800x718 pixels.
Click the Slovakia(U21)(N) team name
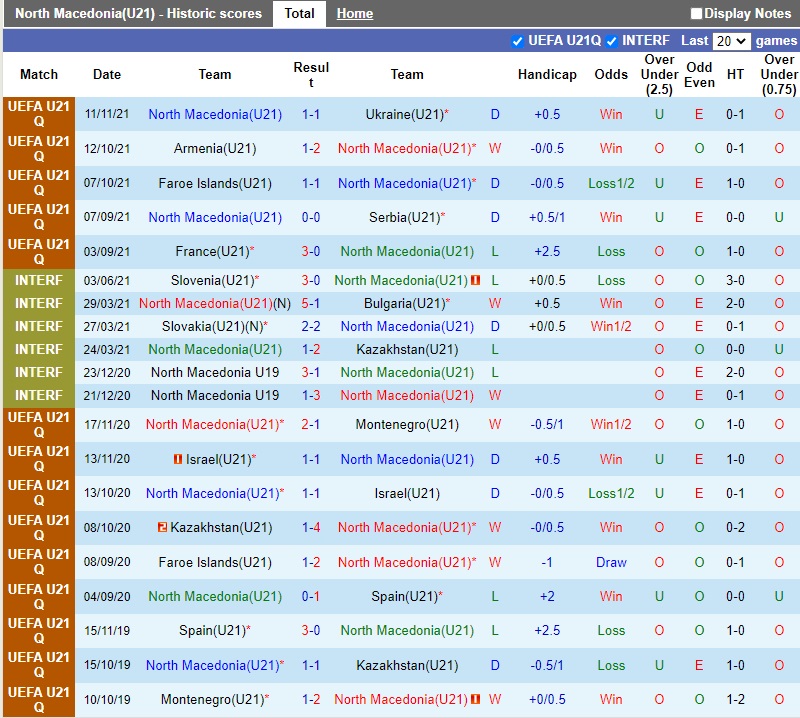[215, 327]
